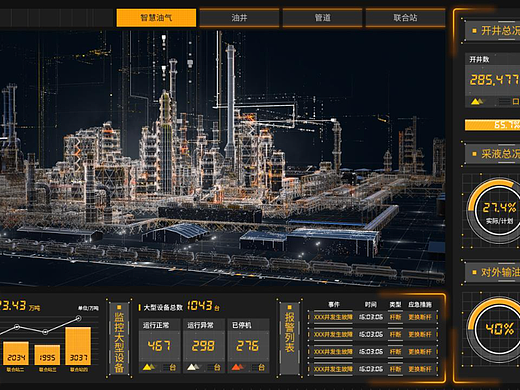
Task: Click the square bullet icon beside 采液总况
Action: tap(474, 154)
